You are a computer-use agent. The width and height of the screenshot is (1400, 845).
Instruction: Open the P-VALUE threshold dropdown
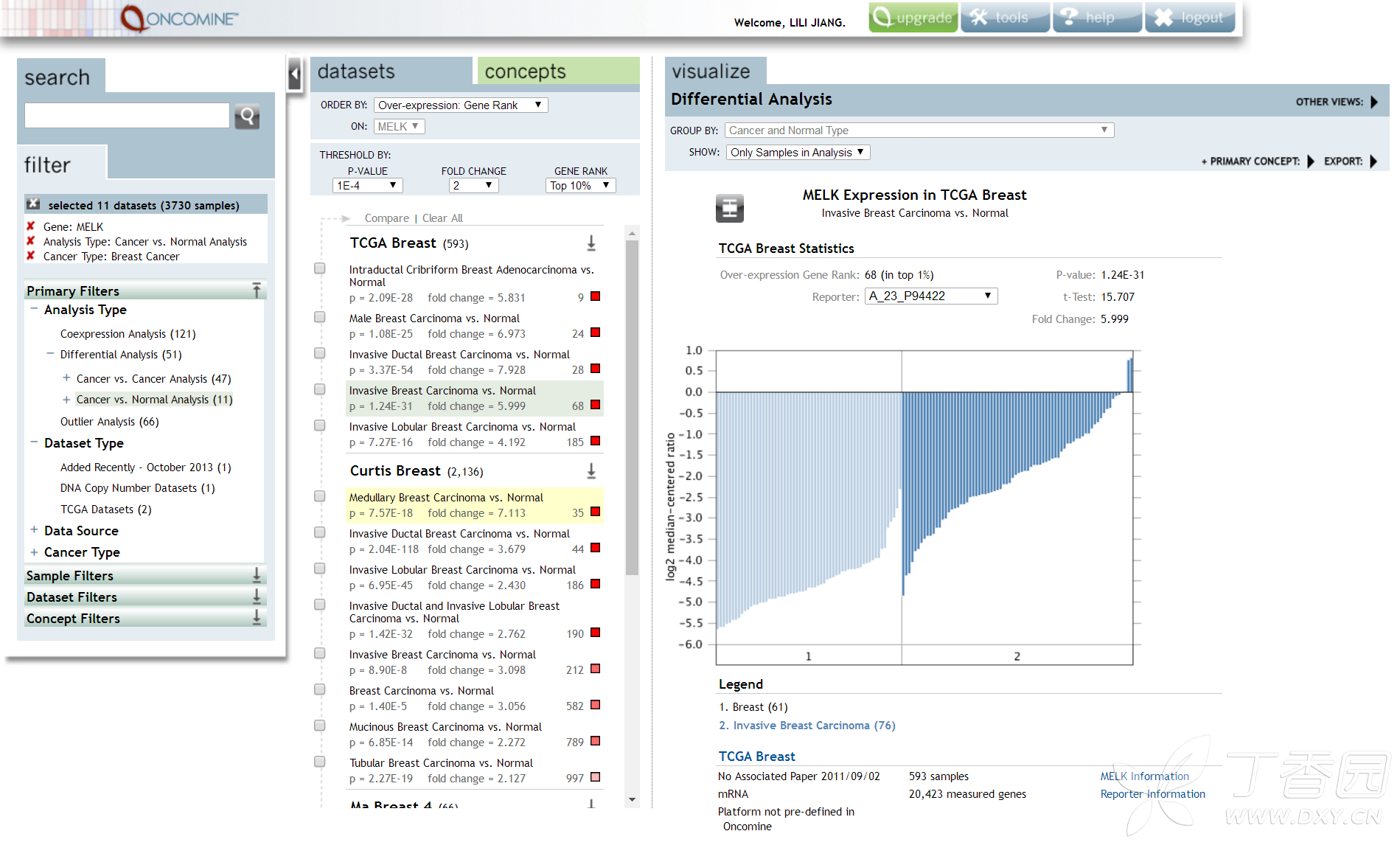coord(367,185)
